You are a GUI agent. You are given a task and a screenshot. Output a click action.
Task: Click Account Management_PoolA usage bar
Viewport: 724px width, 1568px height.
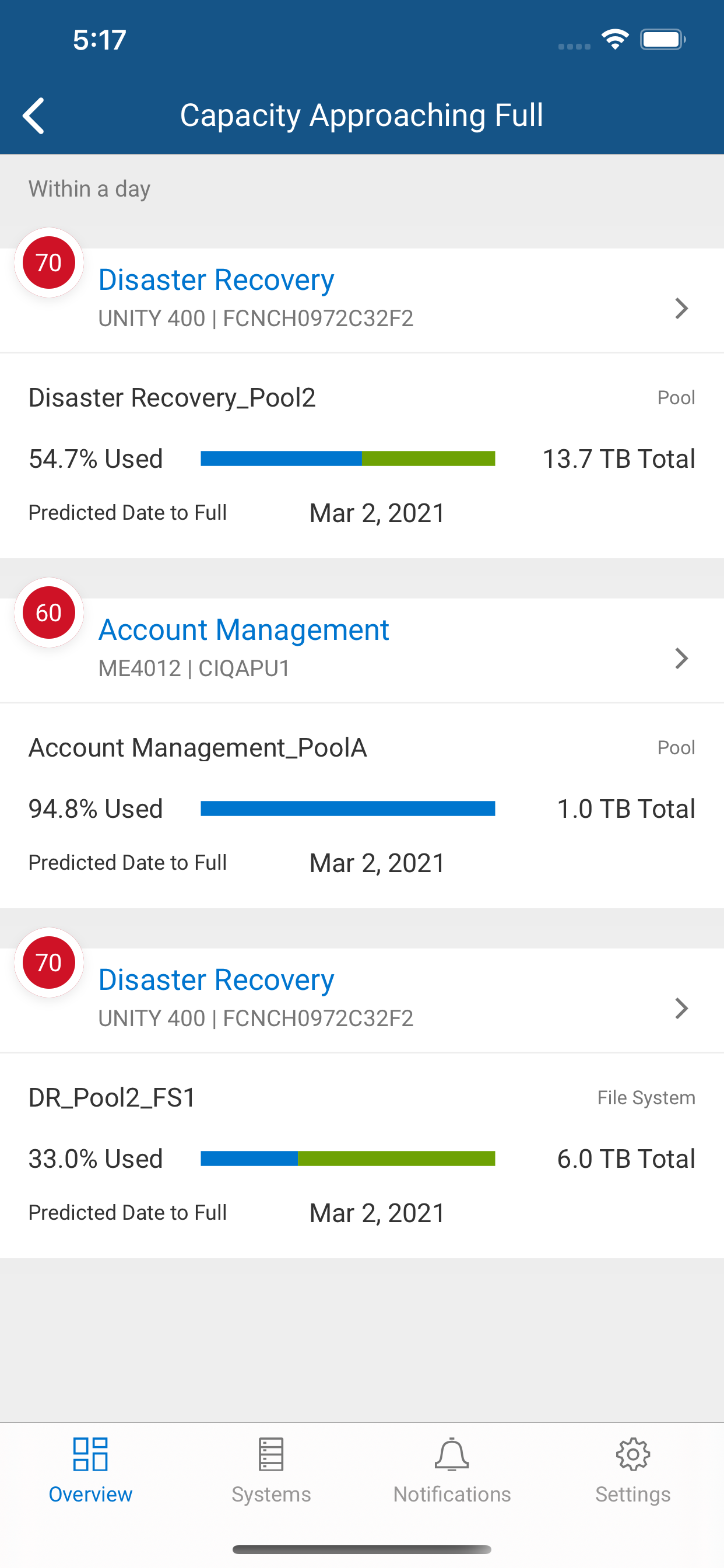[347, 808]
